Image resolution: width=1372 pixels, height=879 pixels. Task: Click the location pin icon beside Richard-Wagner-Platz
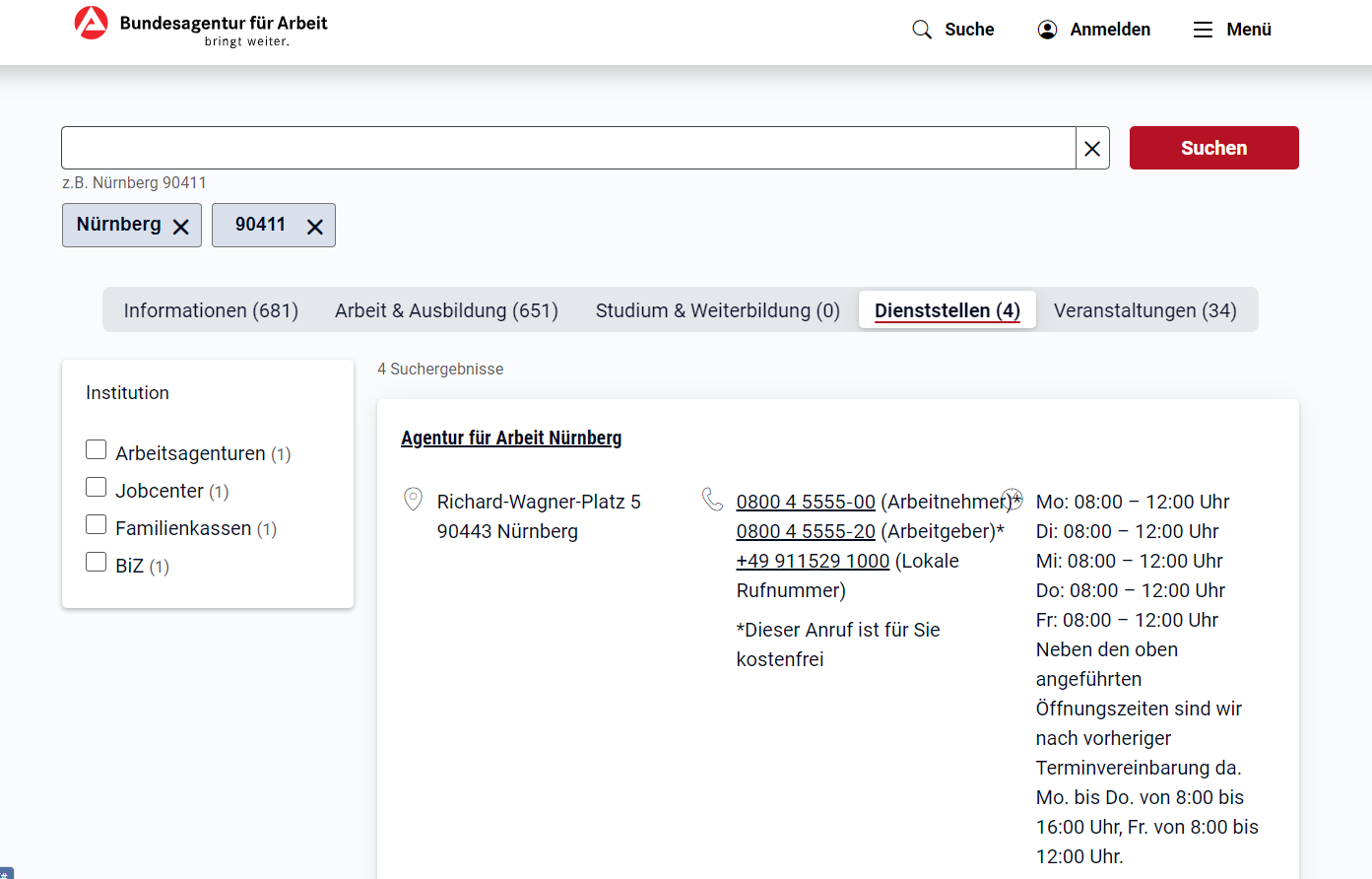(414, 500)
